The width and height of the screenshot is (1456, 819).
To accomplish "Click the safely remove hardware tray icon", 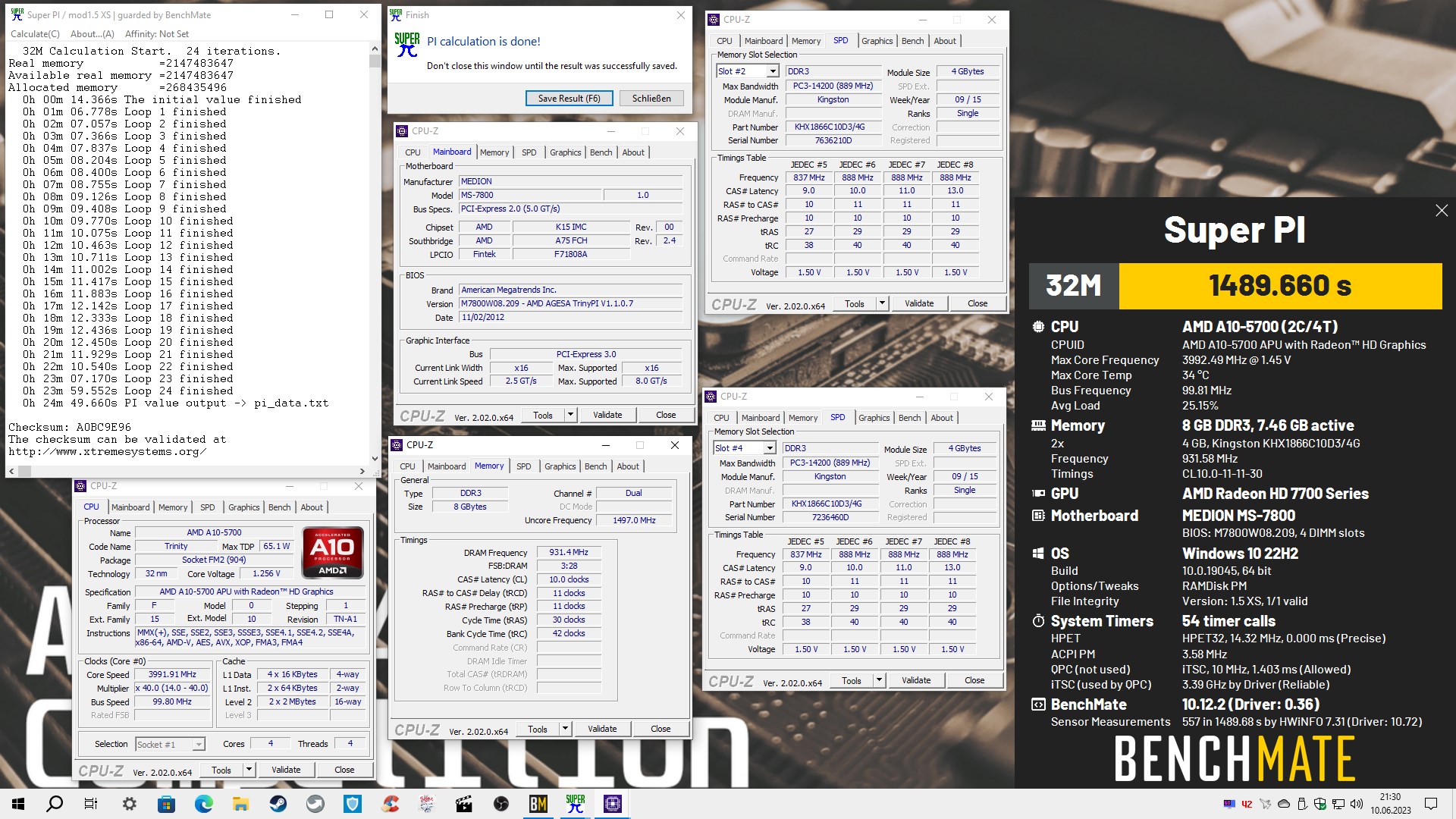I will click(x=1302, y=804).
